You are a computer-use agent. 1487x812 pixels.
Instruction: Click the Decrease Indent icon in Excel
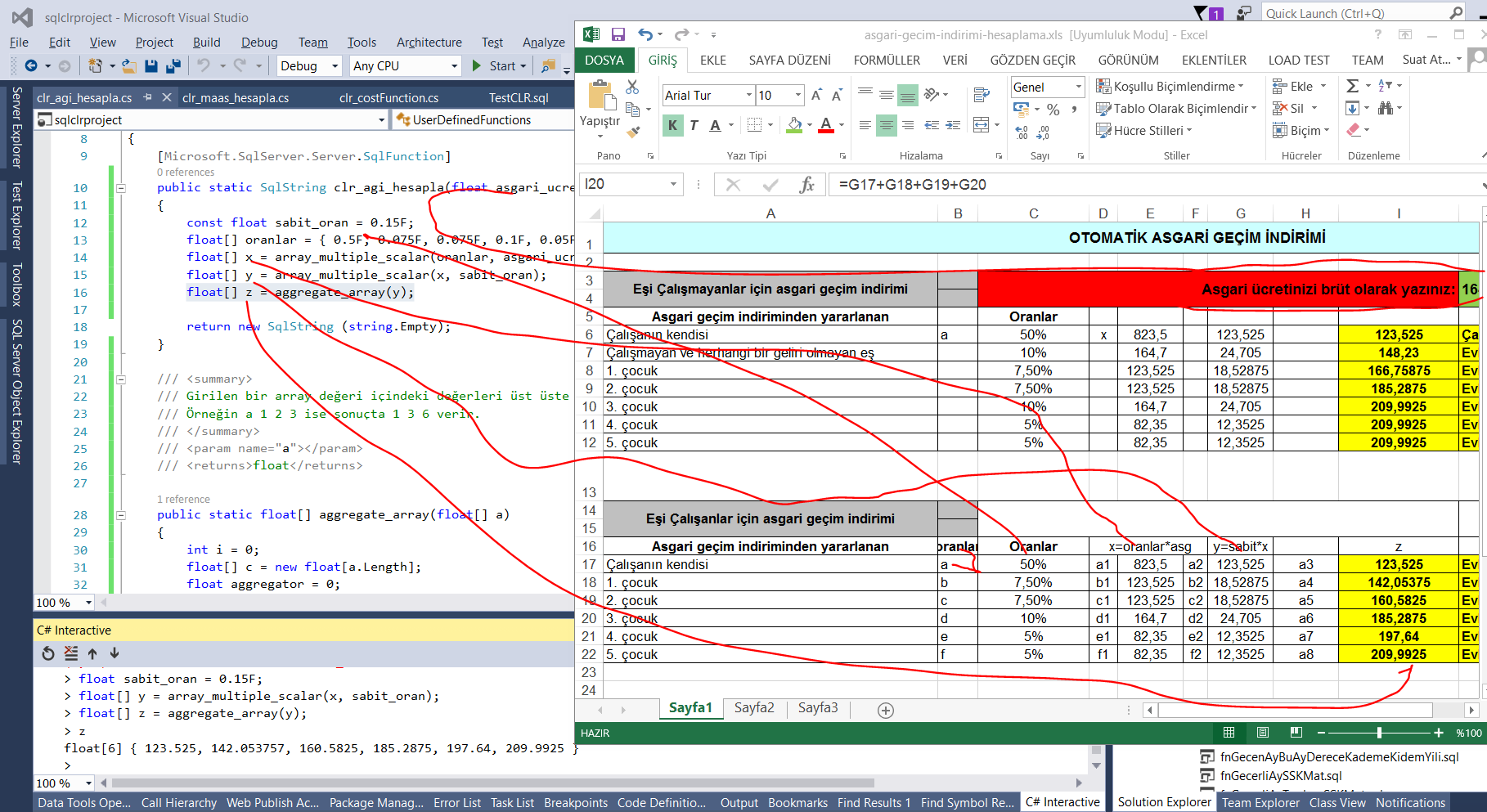click(x=932, y=125)
